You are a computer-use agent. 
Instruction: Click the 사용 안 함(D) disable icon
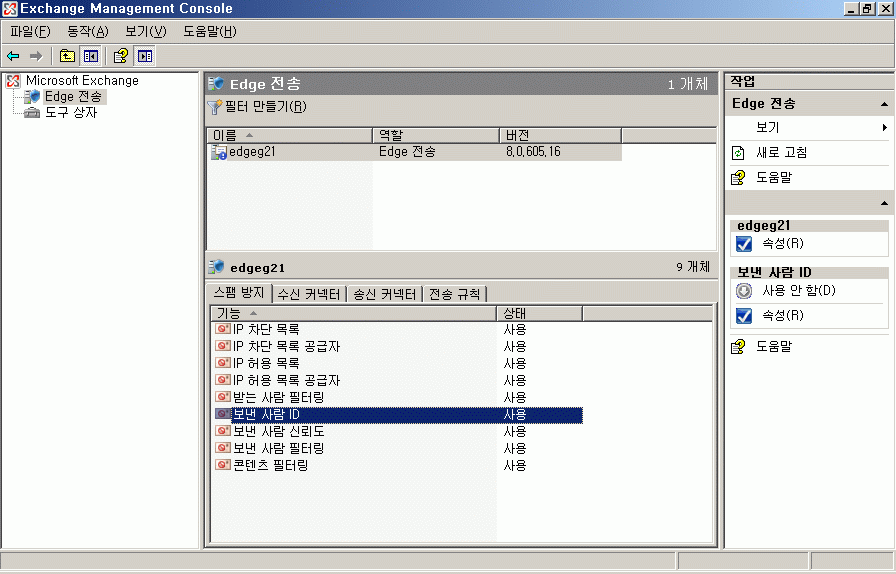[744, 291]
